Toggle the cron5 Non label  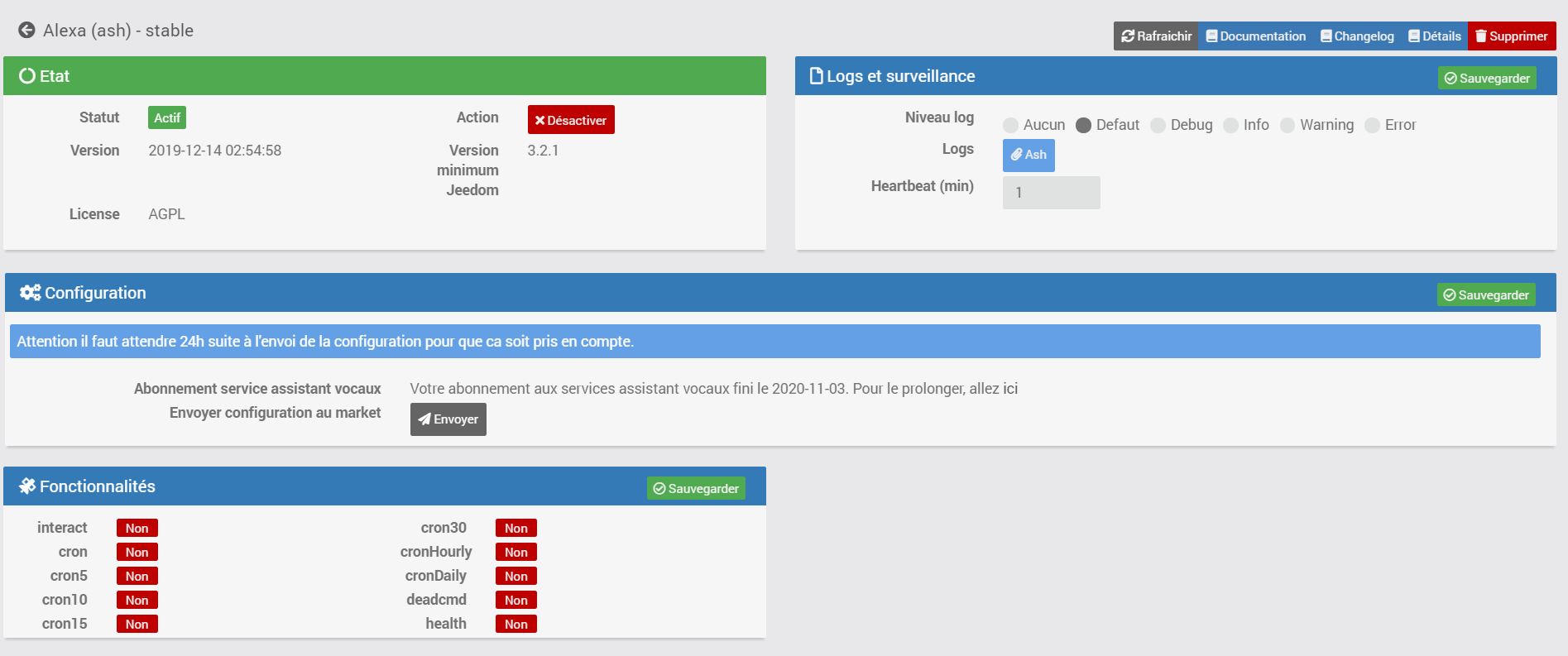tap(137, 576)
